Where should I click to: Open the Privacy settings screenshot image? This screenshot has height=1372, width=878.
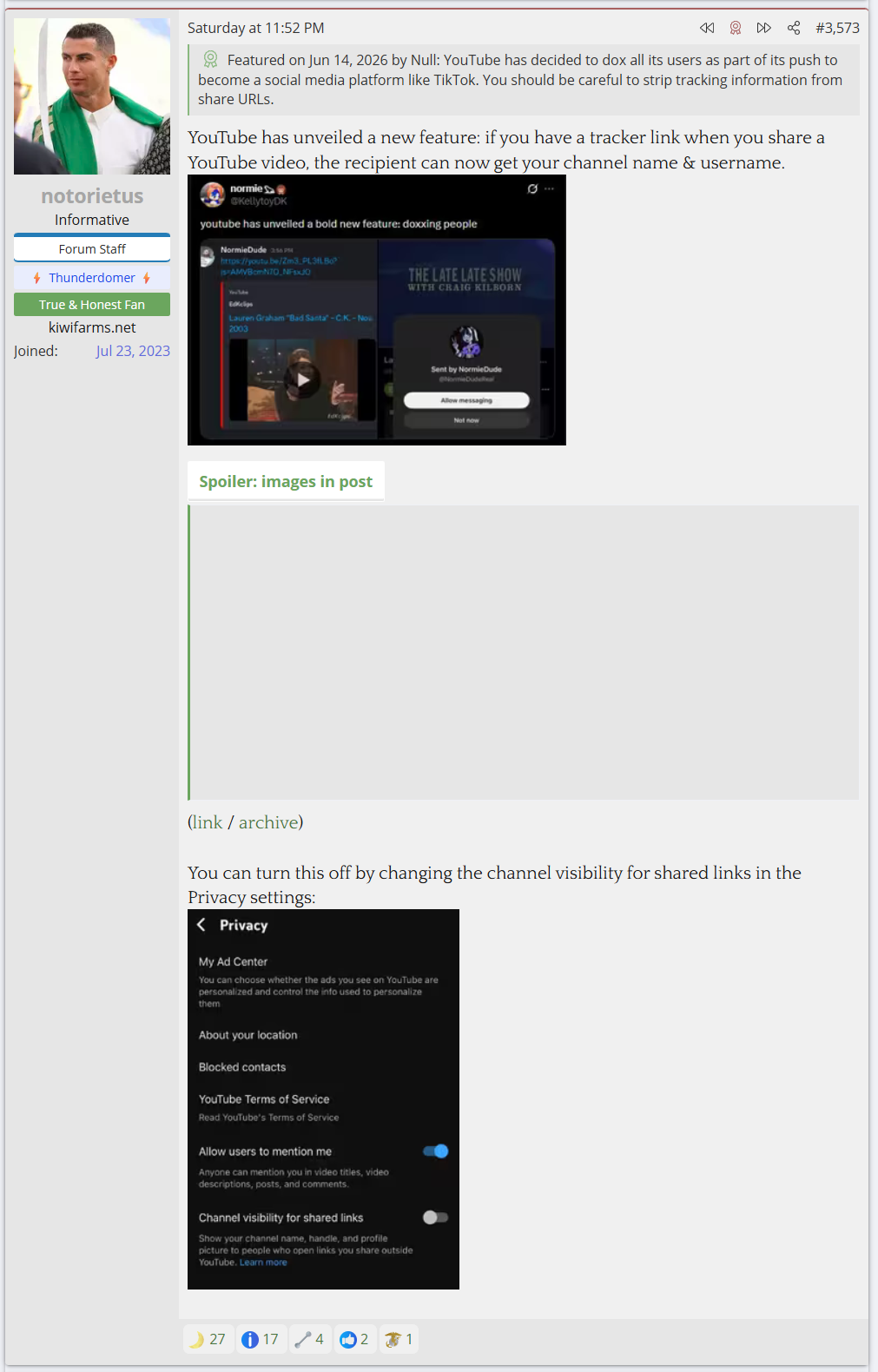(323, 1099)
